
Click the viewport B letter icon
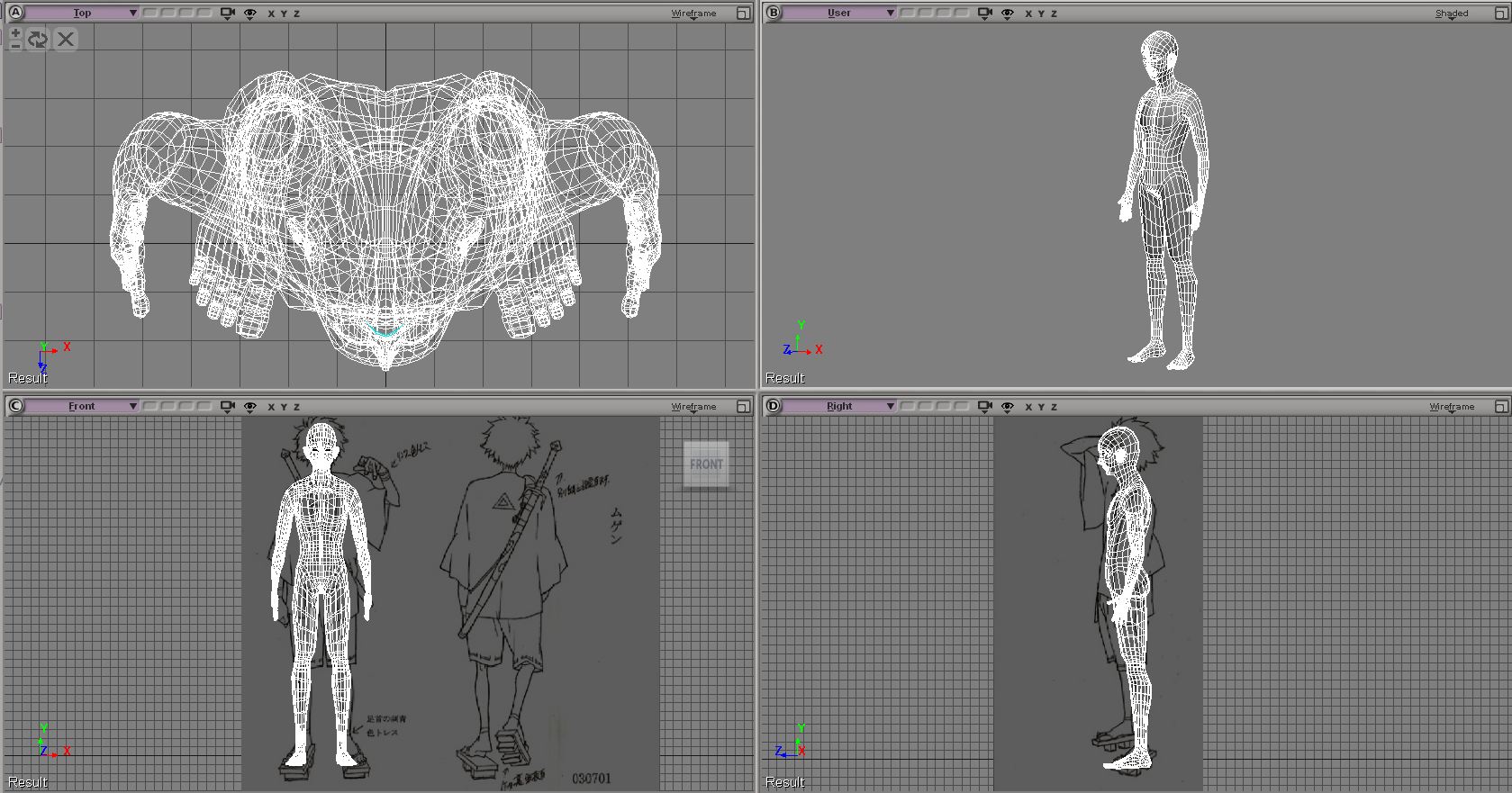[x=773, y=13]
